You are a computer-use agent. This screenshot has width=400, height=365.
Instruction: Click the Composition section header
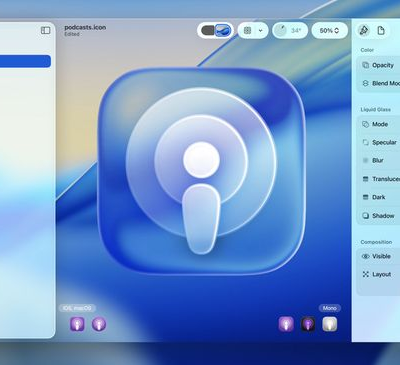coord(376,242)
